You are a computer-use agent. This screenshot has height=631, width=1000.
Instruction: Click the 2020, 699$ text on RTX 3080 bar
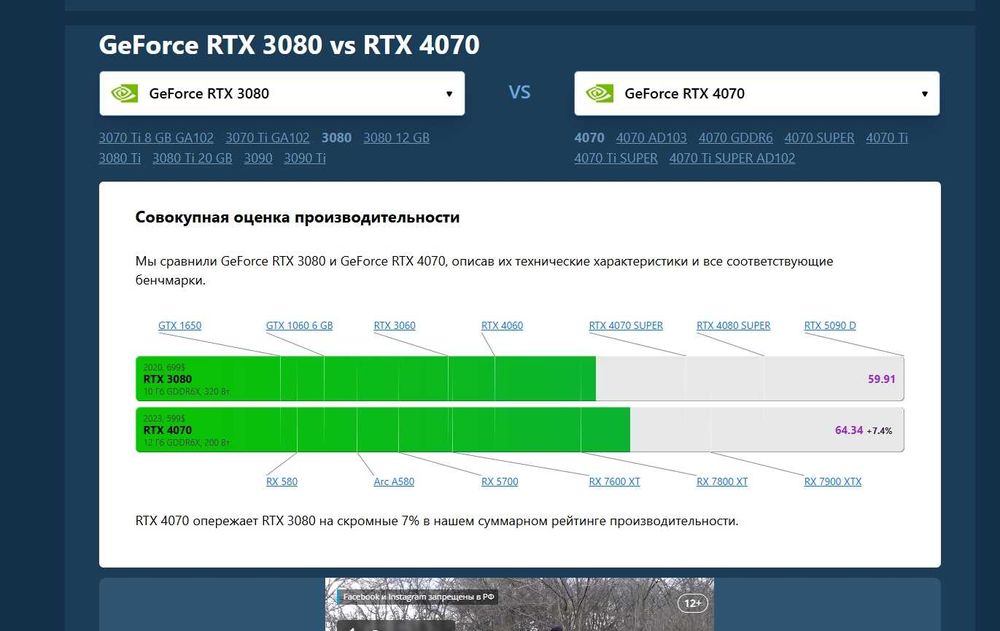164,367
